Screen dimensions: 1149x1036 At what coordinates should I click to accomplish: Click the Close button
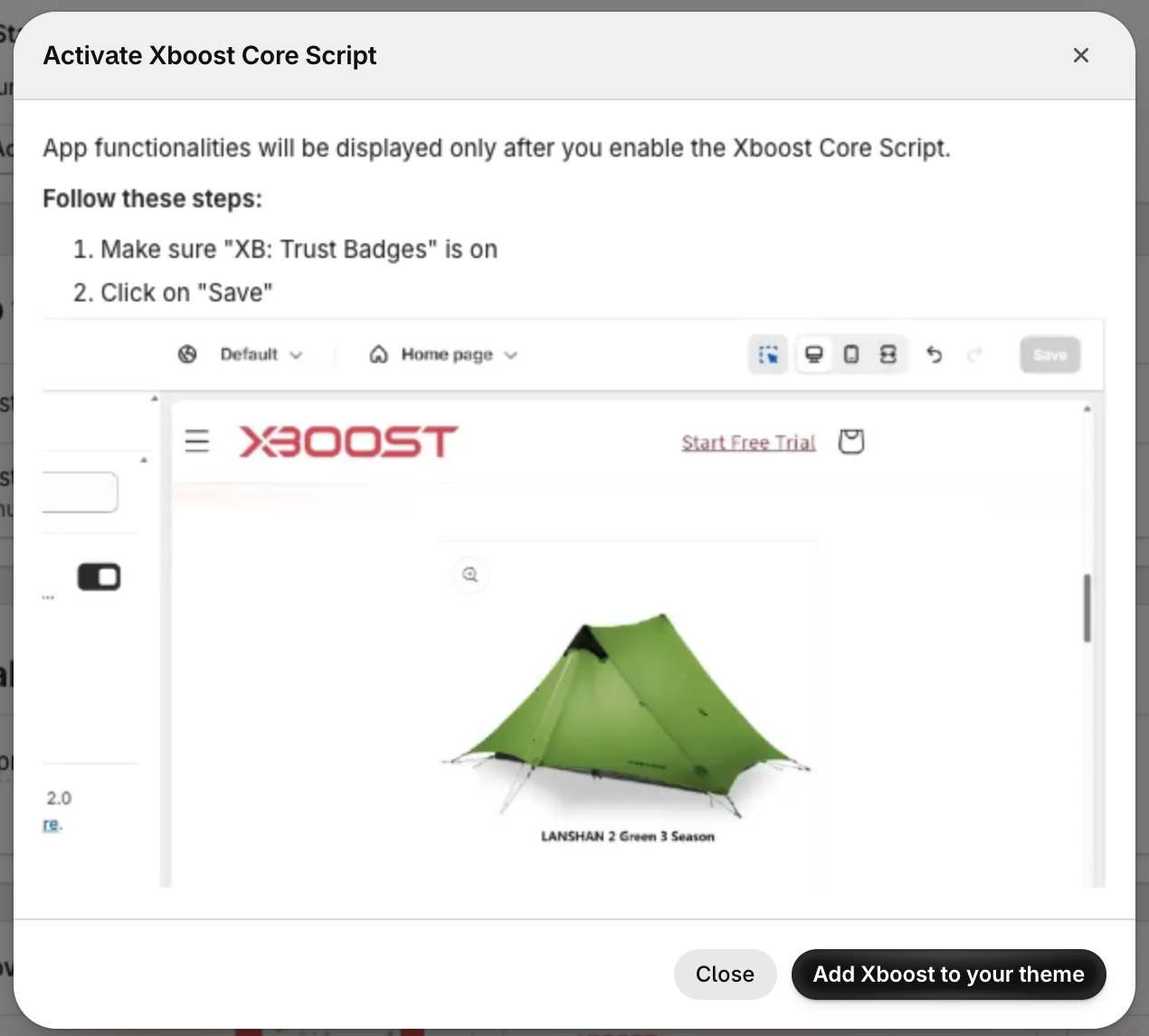(x=725, y=974)
